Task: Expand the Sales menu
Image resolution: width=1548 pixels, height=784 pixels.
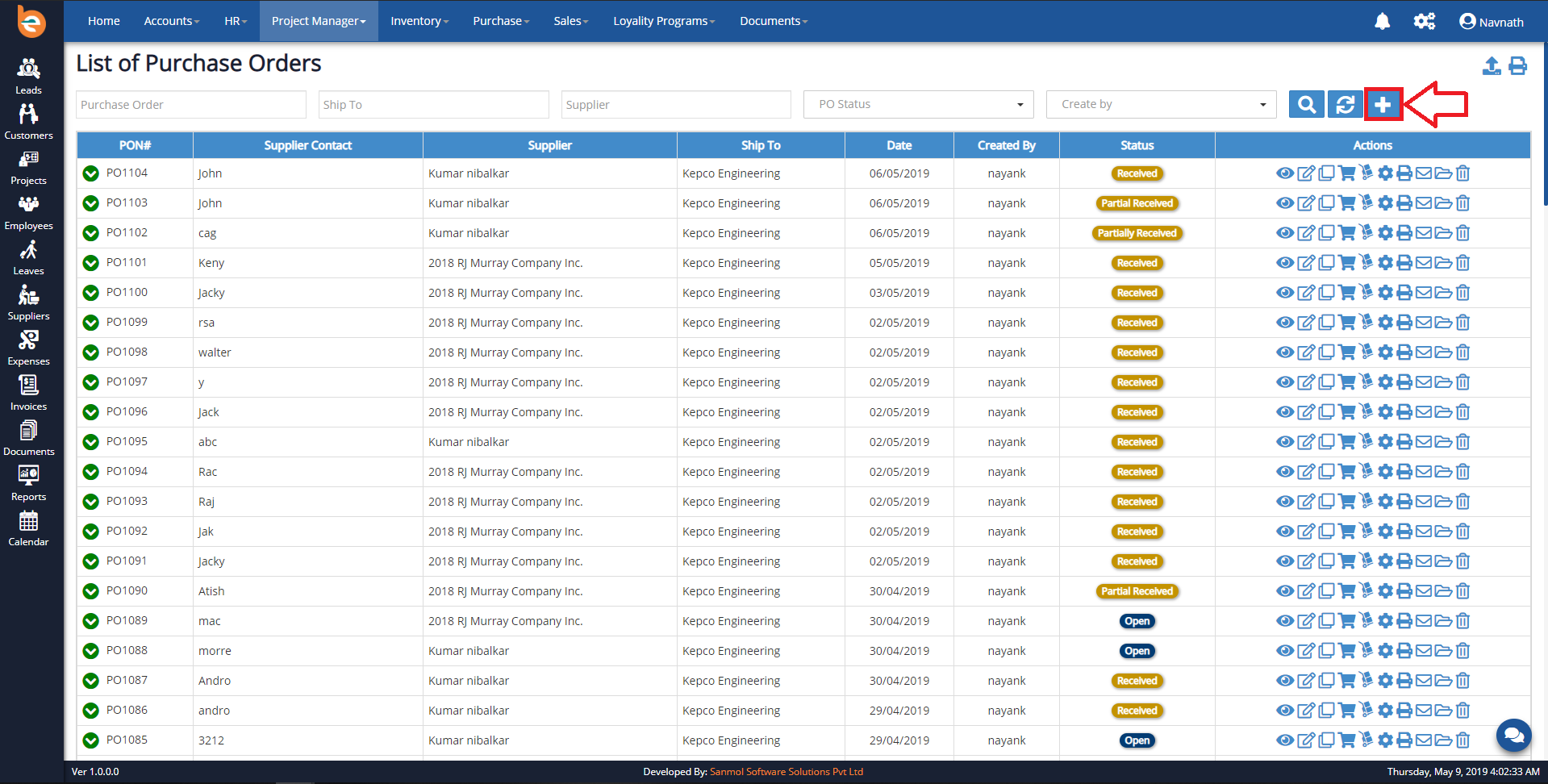Action: (x=571, y=21)
